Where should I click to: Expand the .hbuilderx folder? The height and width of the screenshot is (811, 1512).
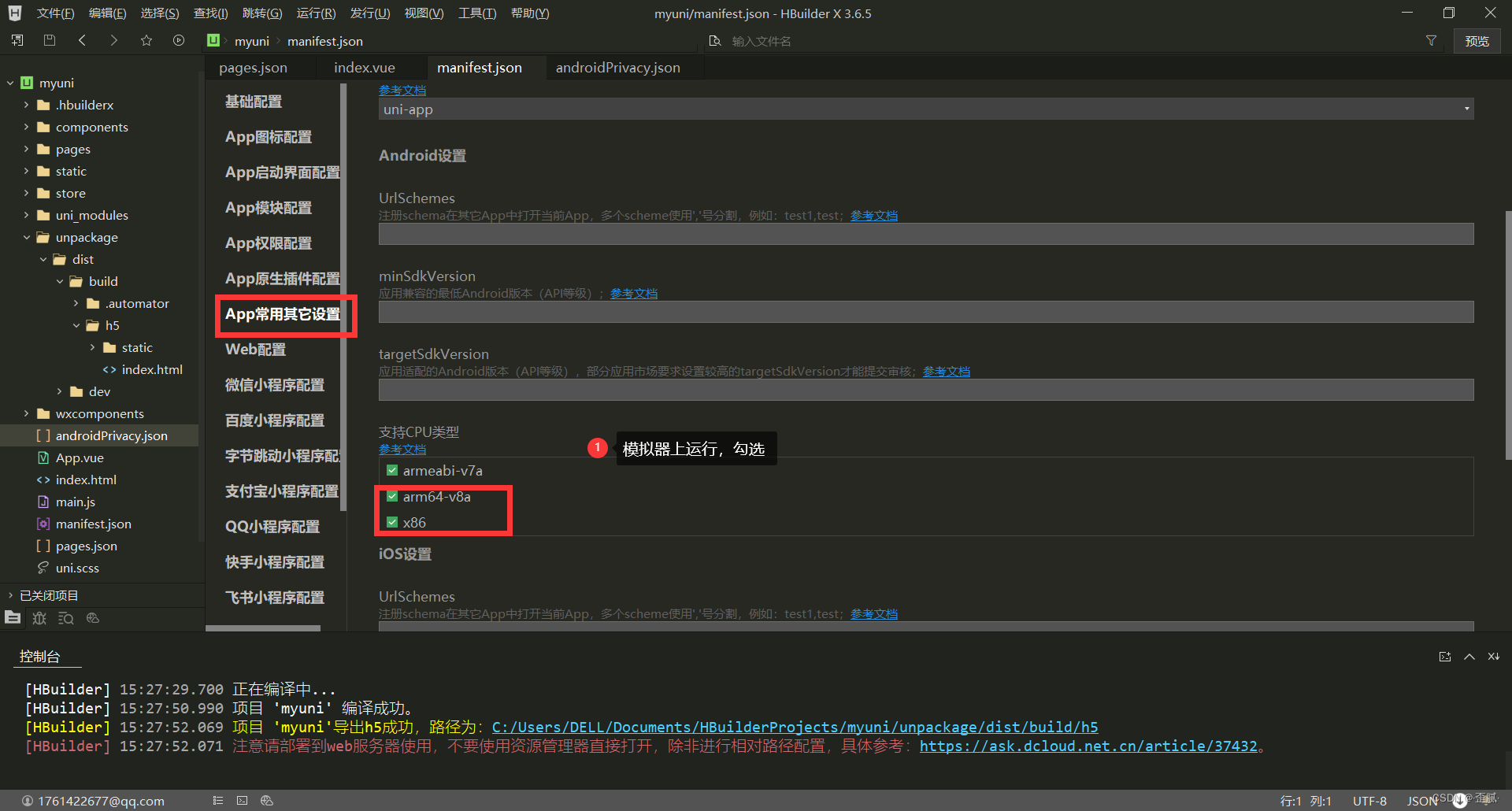[x=26, y=105]
